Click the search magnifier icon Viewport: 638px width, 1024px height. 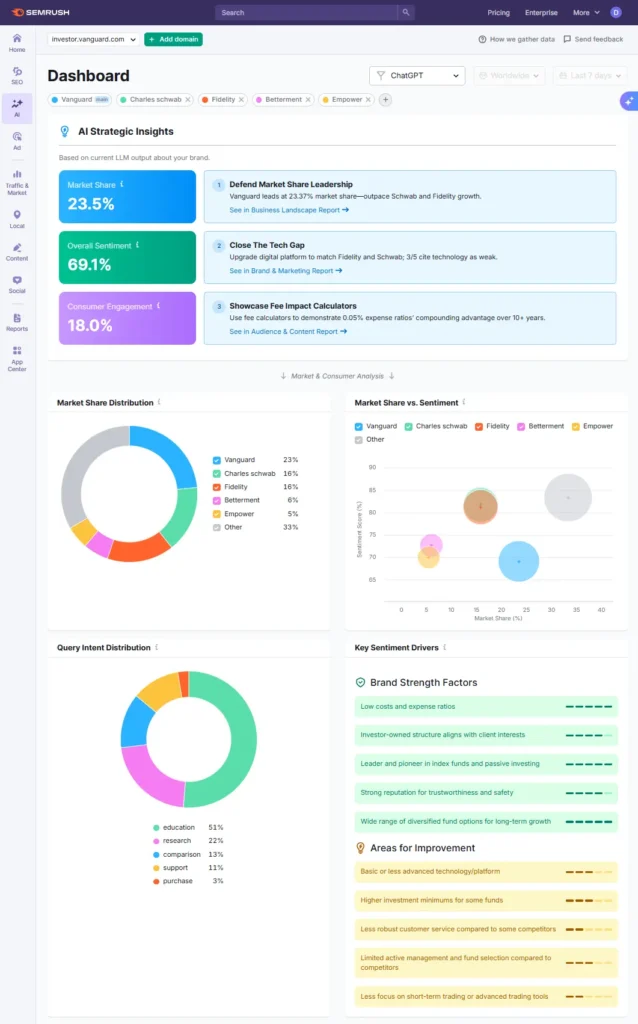406,12
